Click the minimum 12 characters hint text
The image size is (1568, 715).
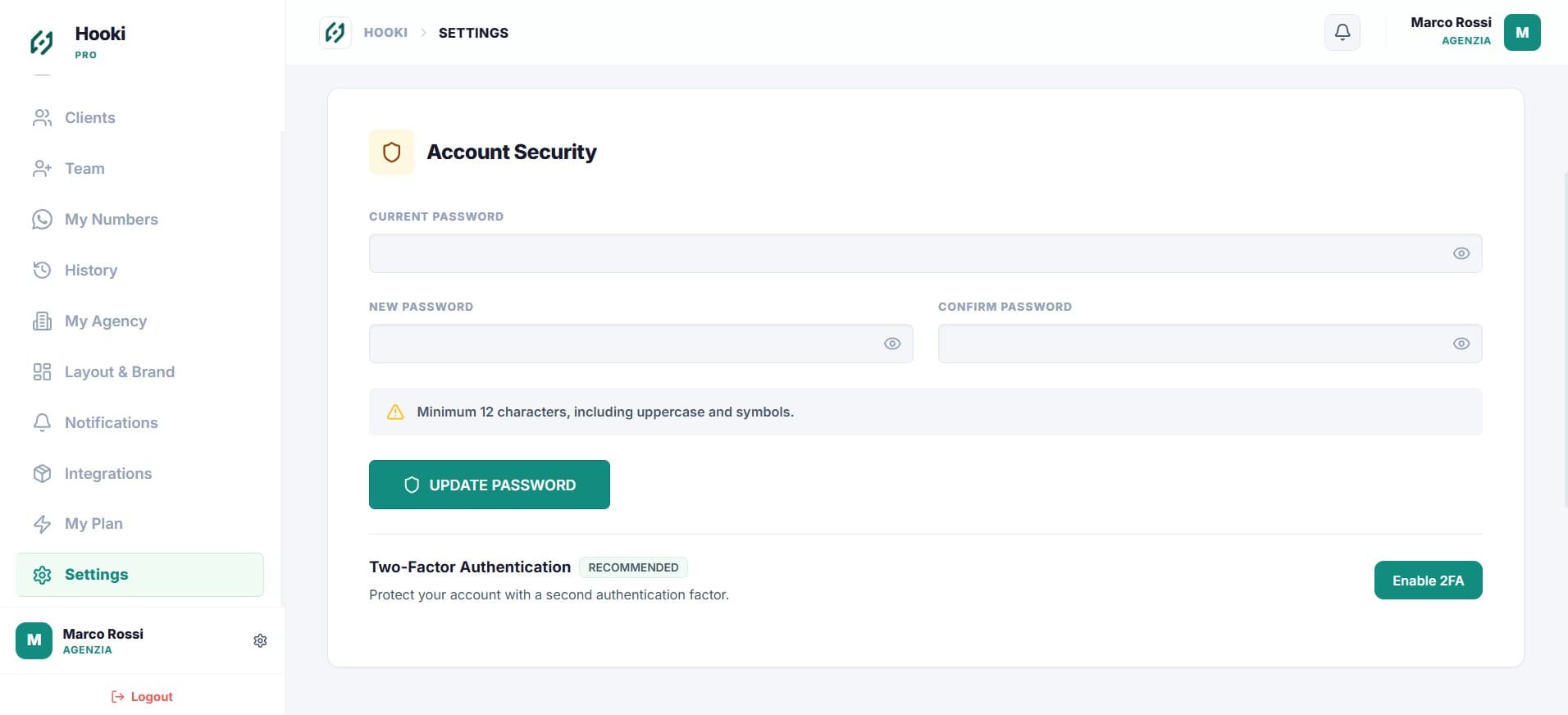click(605, 412)
